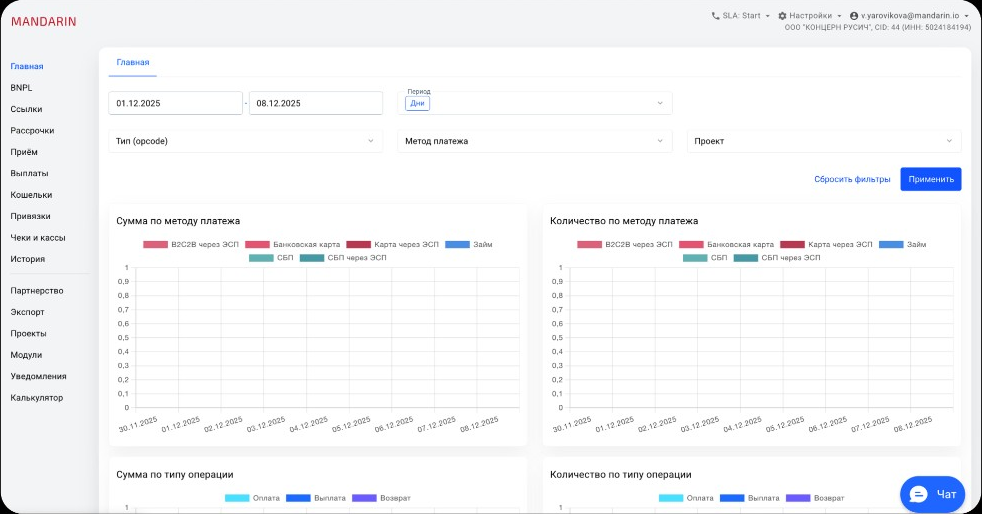Open Калькулятор in the sidebar
The width and height of the screenshot is (982, 514).
[37, 398]
